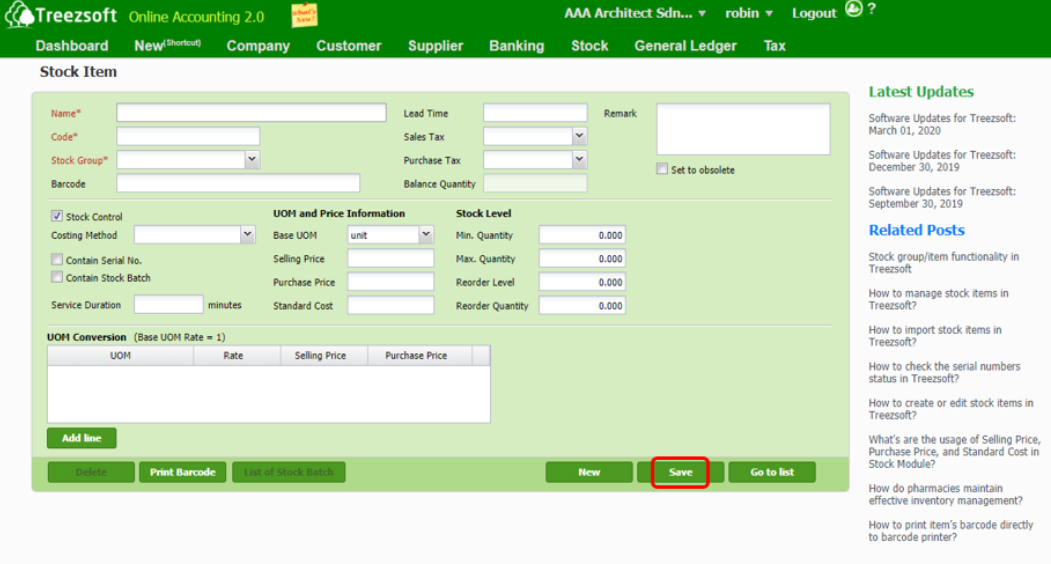The height and width of the screenshot is (564, 1051).
Task: Click the Go to list button
Action: [x=772, y=472]
